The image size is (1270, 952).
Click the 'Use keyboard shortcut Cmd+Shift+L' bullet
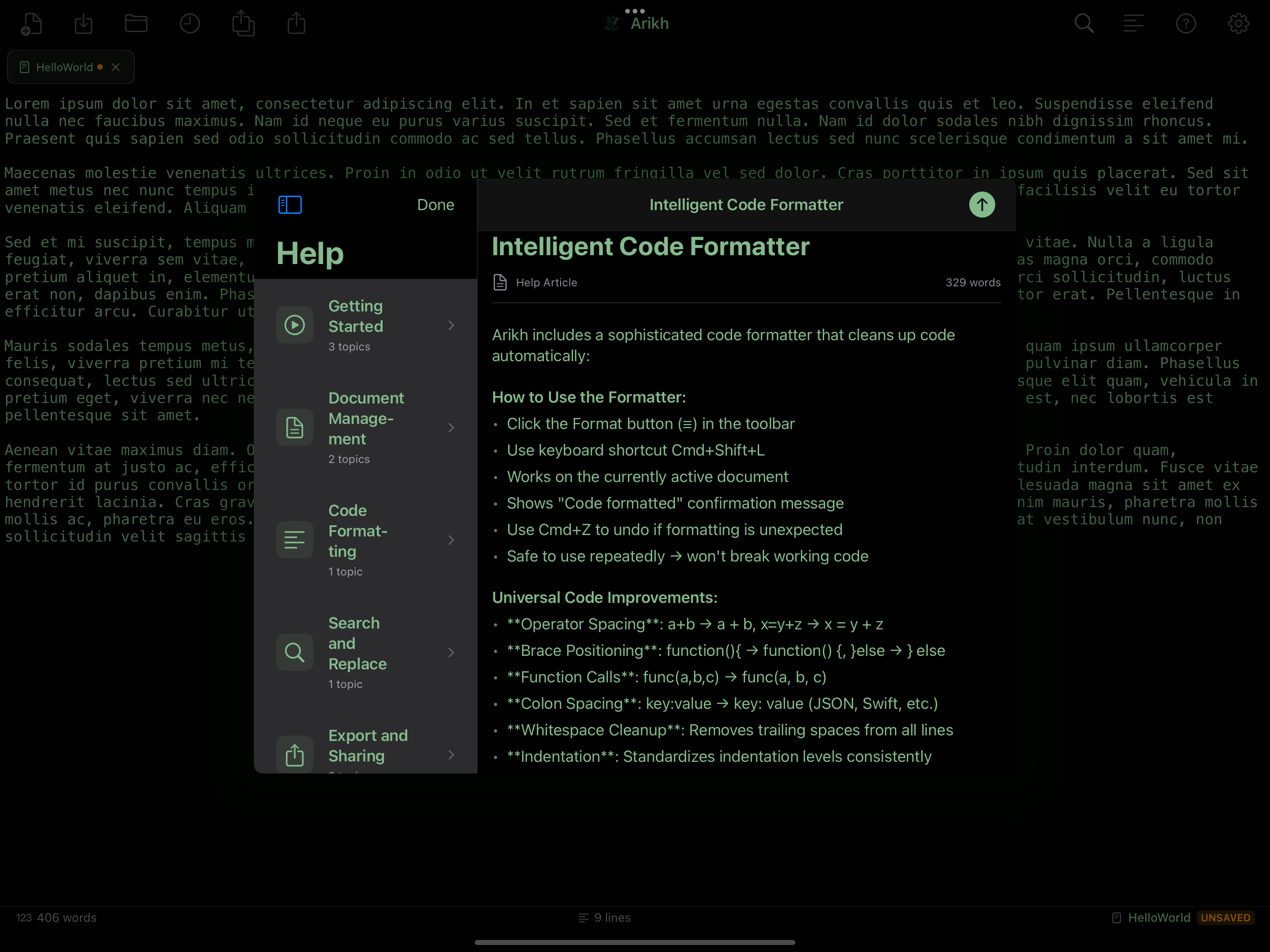(x=635, y=450)
